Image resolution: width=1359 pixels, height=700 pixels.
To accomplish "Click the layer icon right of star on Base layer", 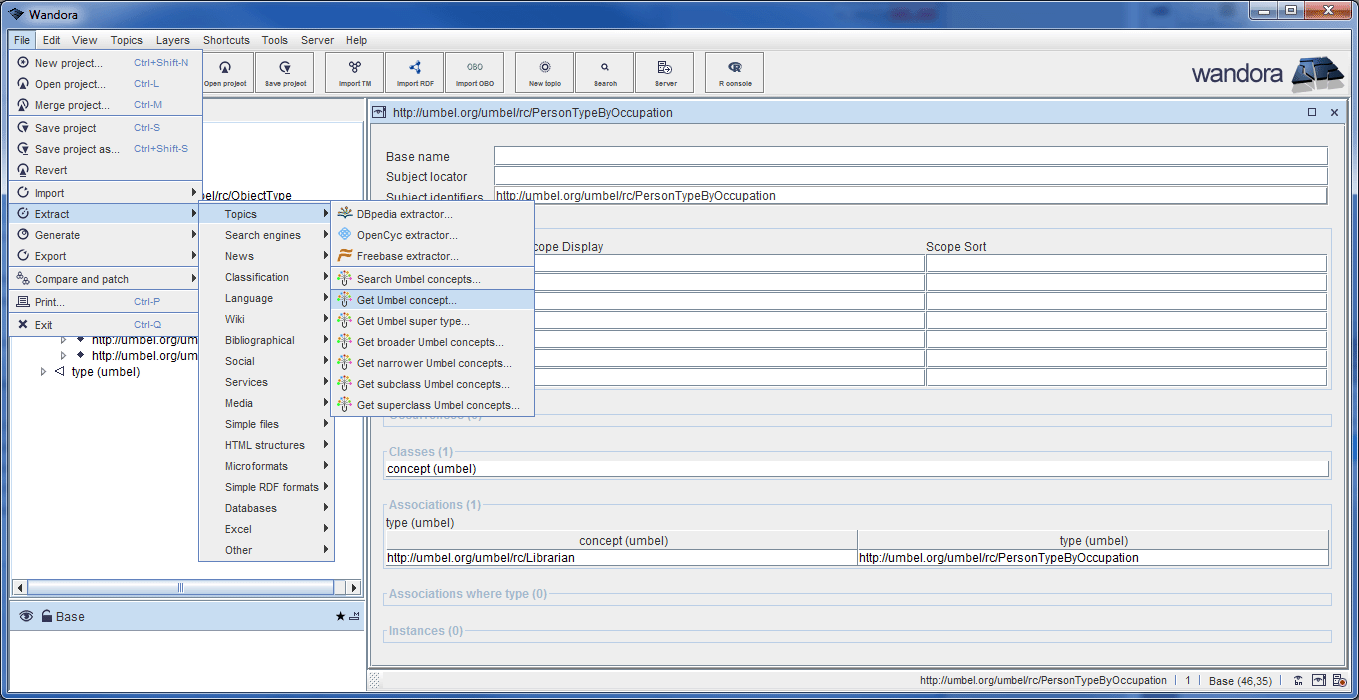I will (354, 616).
